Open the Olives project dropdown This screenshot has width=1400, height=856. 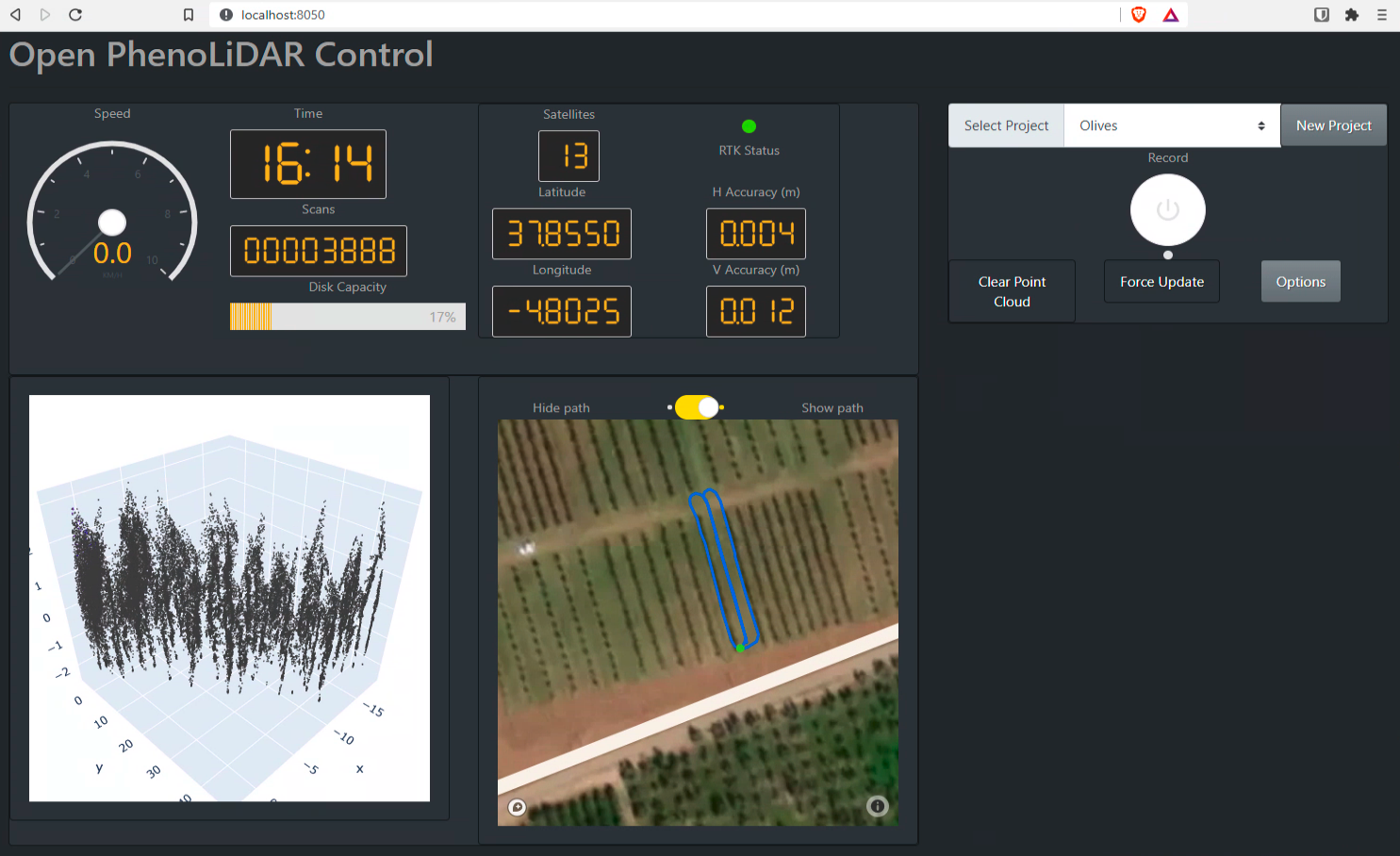(x=1172, y=125)
